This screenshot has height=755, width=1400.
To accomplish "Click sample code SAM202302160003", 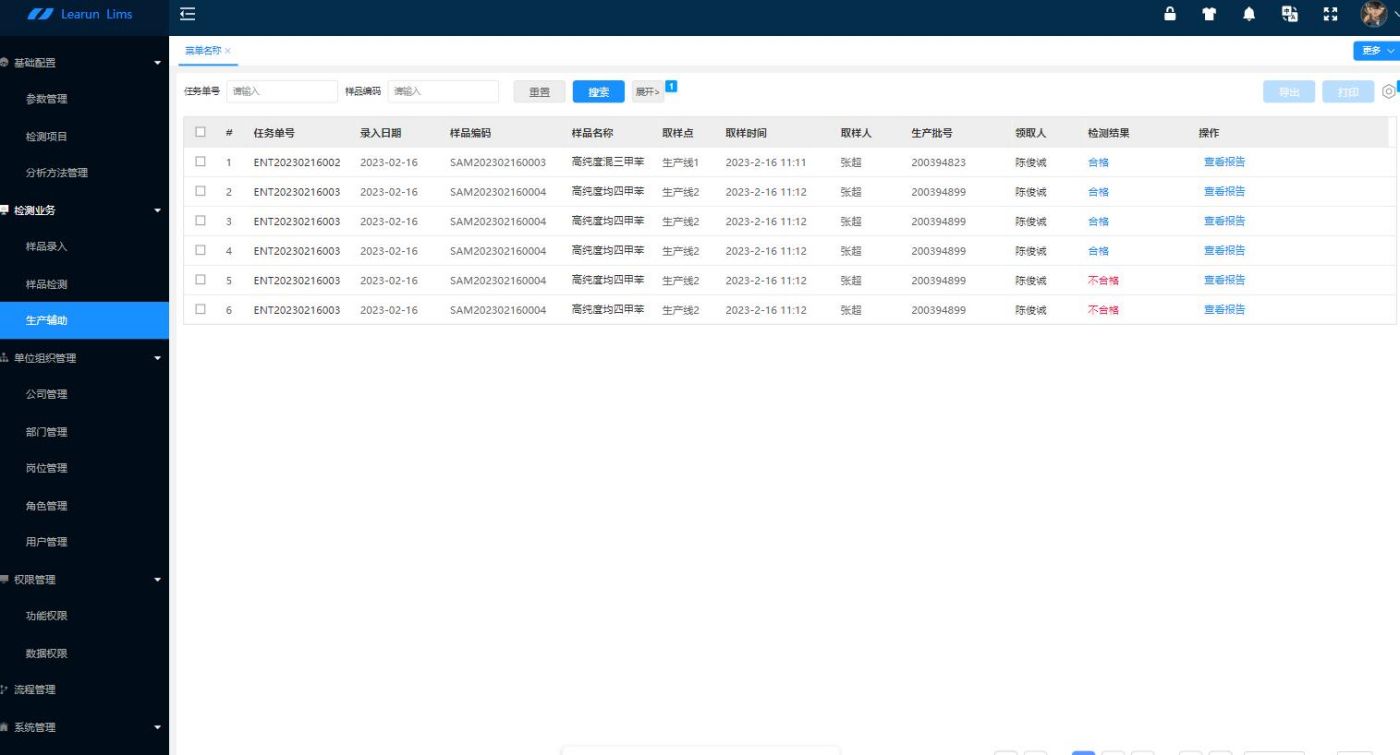I will [498, 162].
